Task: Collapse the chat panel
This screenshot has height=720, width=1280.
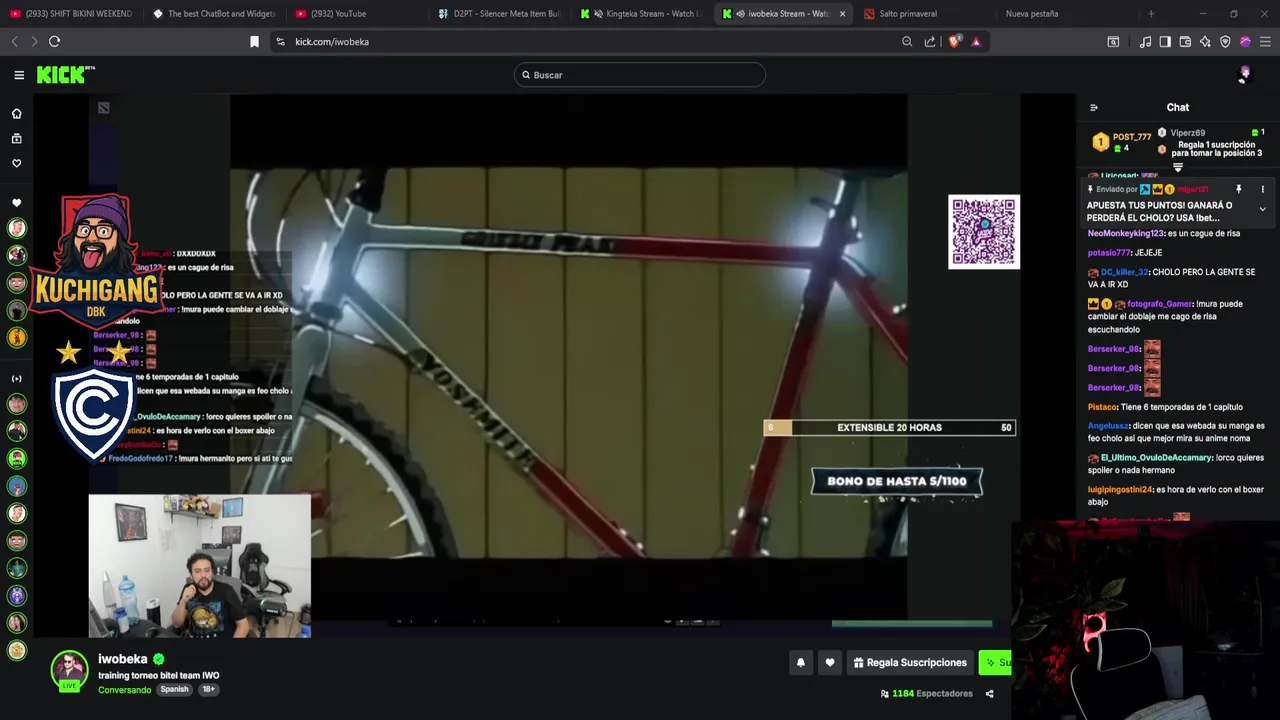Action: (1094, 108)
